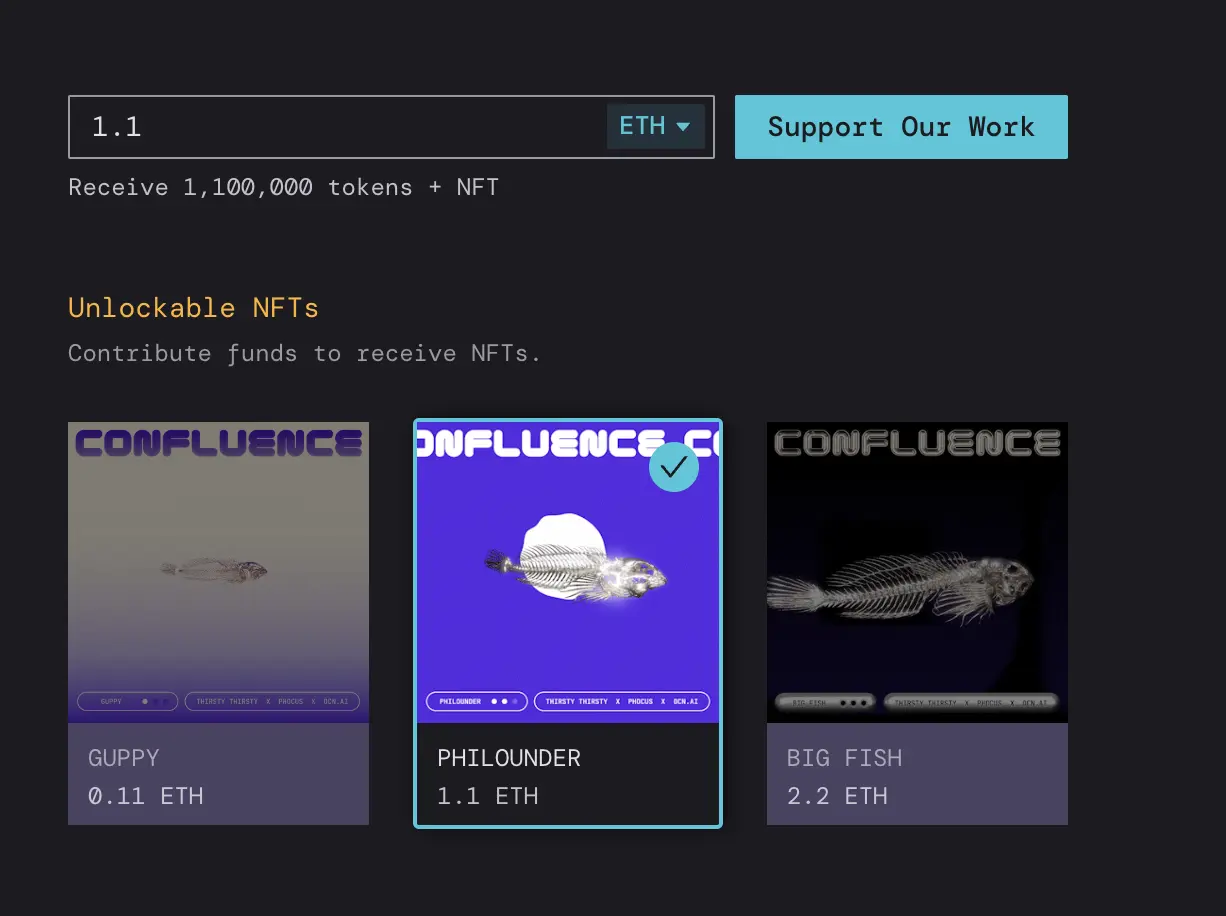
Task: Click the checkmark badge on Philounder card
Action: [674, 467]
